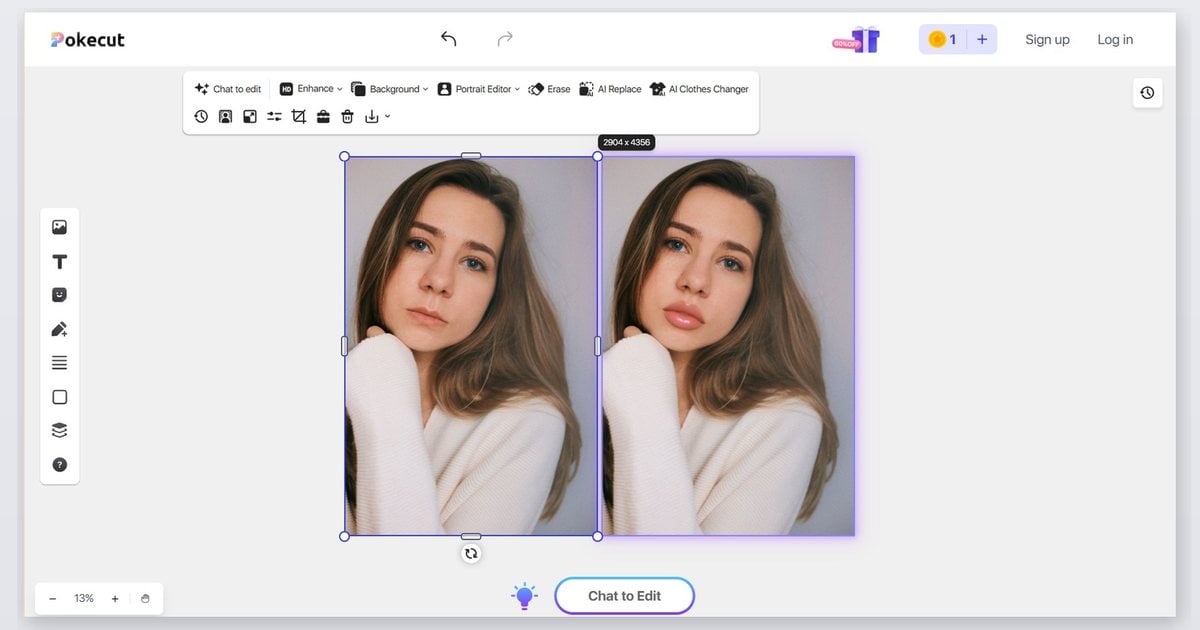The height and width of the screenshot is (630, 1200).
Task: Click the horizontal lines icon in sidebar
Action: pyautogui.click(x=59, y=363)
